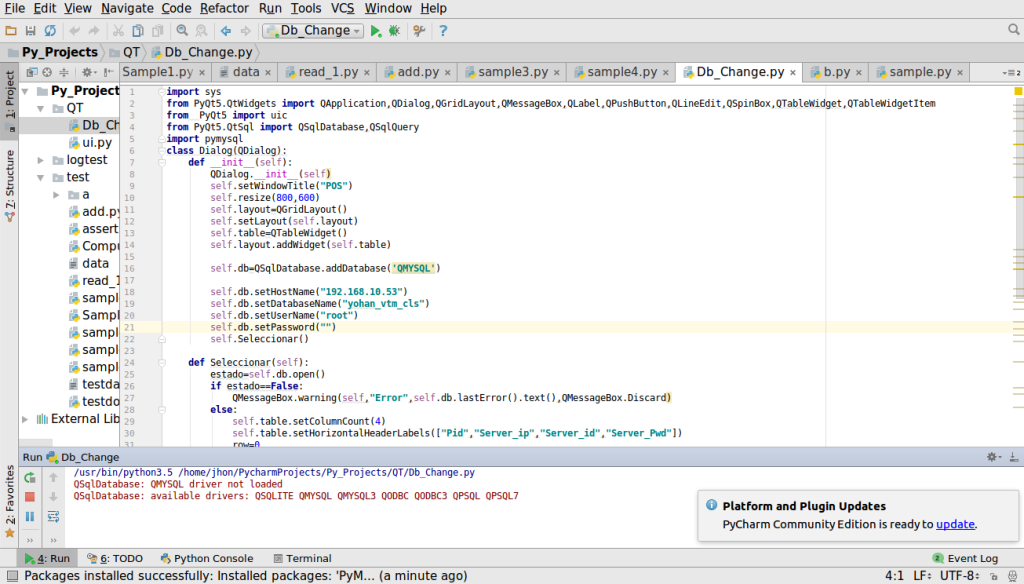Click the Rerun icon in Run panel
The height and width of the screenshot is (584, 1024).
pos(30,478)
